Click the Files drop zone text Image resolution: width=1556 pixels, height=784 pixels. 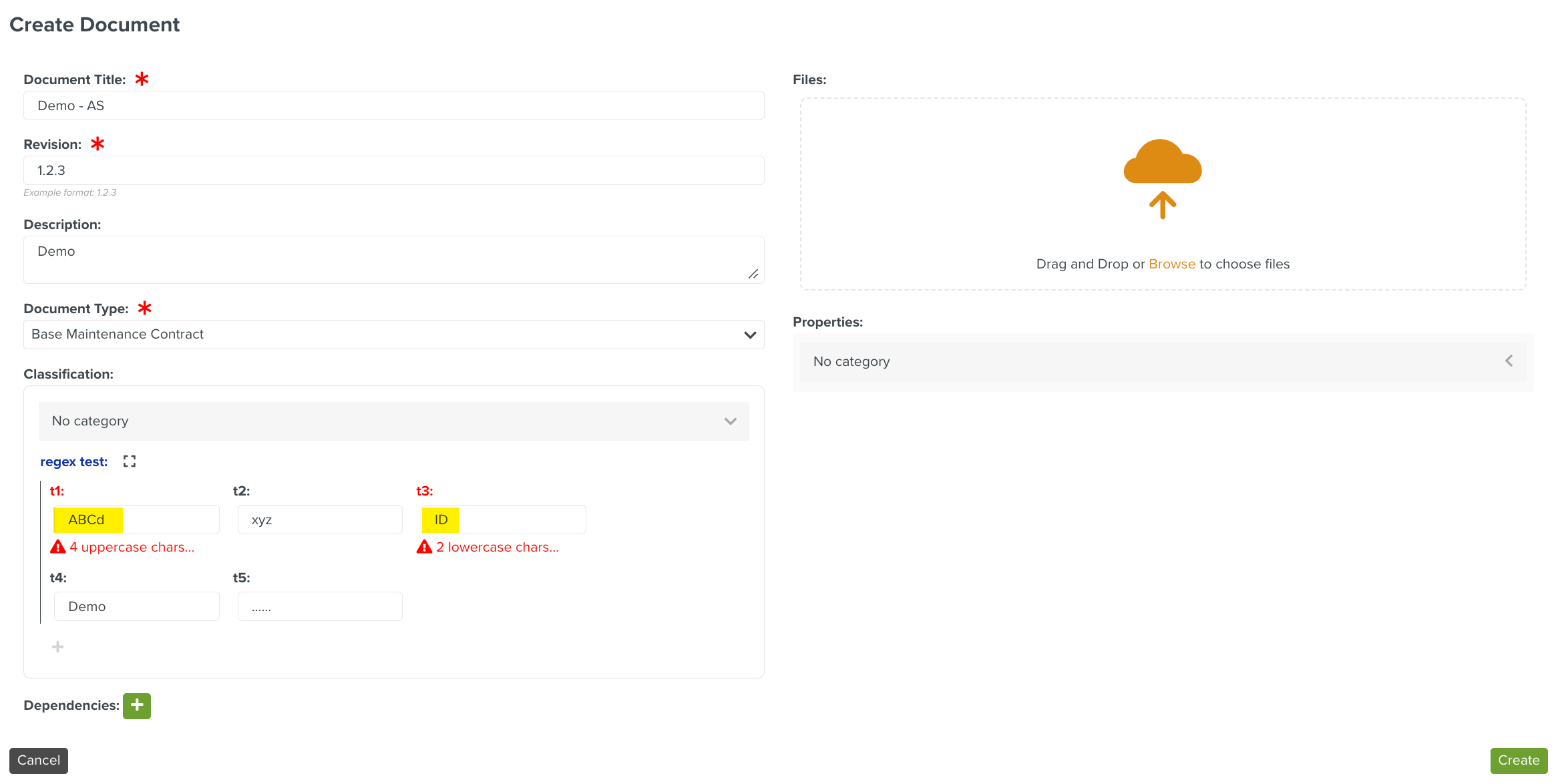(1163, 264)
